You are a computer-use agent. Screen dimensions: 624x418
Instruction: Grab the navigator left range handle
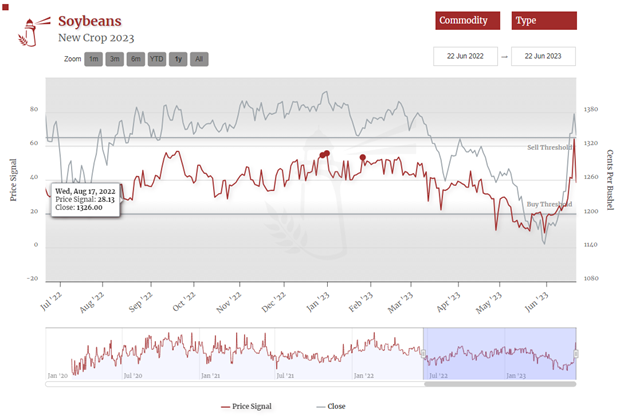(x=423, y=354)
